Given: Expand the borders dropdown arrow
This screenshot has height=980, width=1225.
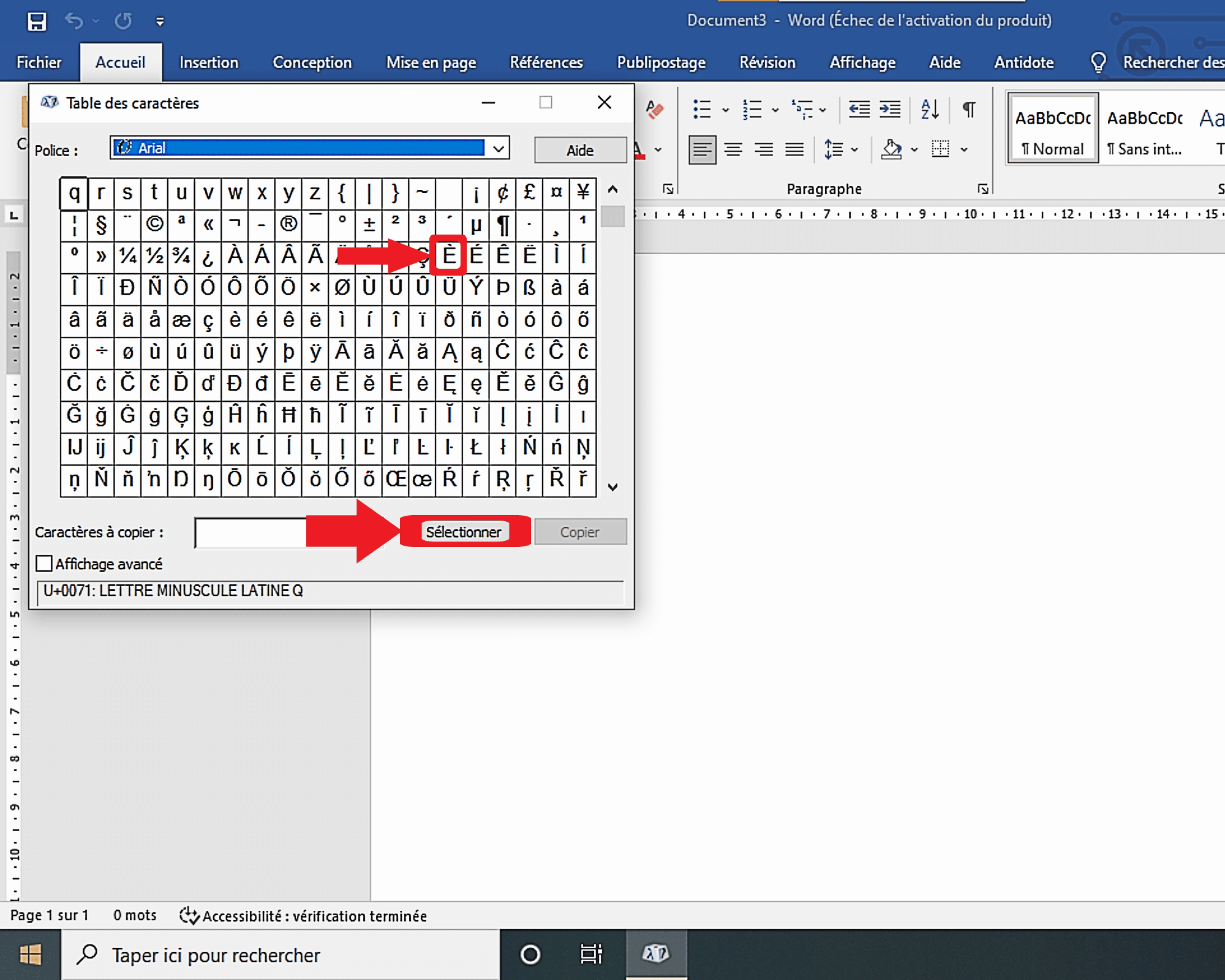Looking at the screenshot, I should (x=964, y=150).
